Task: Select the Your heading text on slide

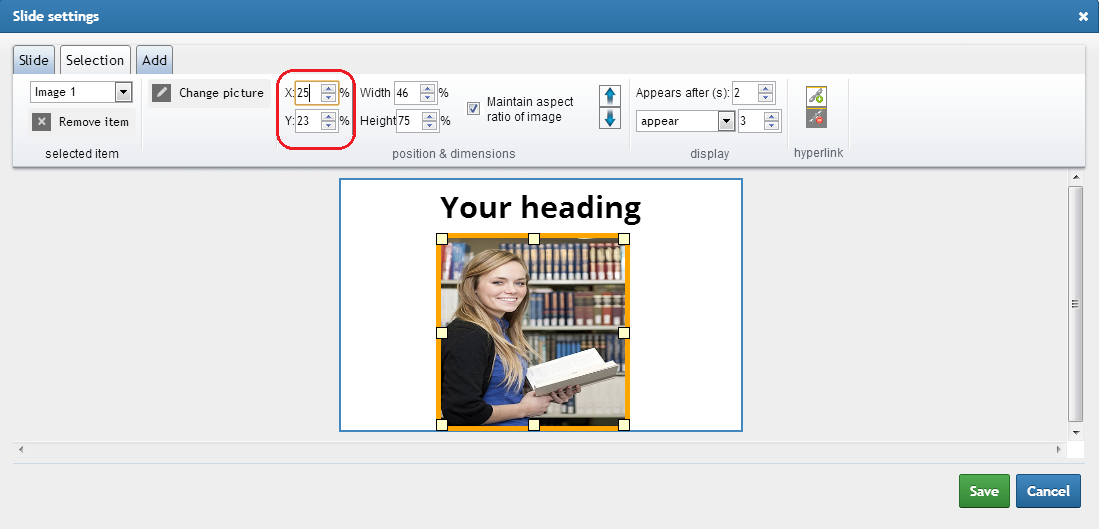Action: (540, 207)
